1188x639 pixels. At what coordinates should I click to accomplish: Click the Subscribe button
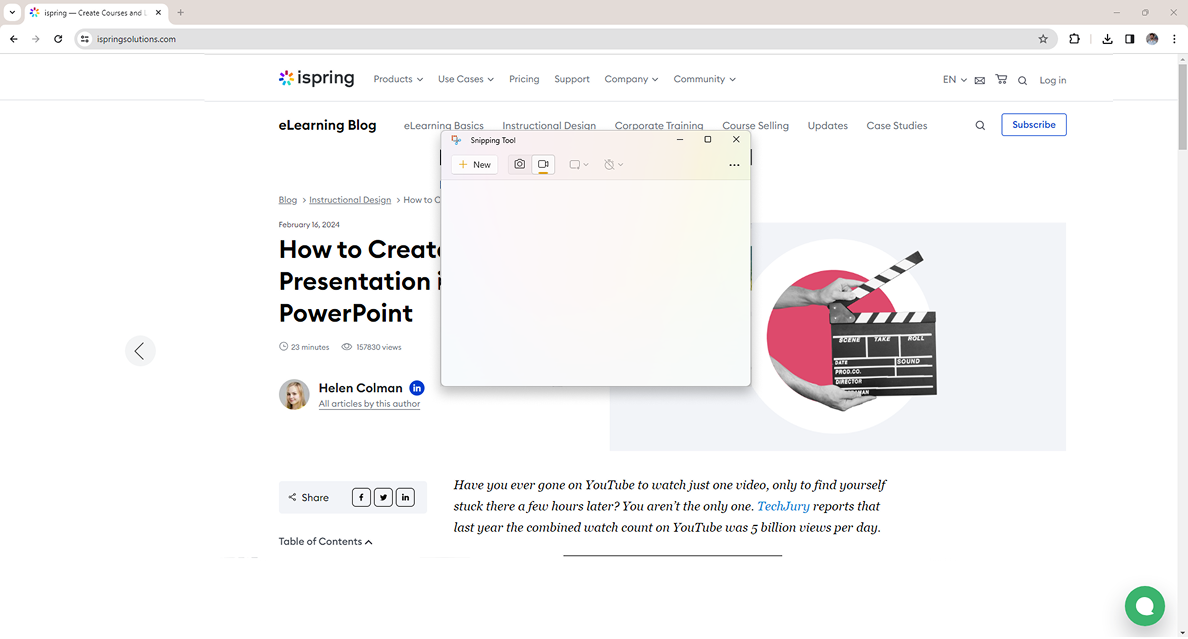point(1033,125)
